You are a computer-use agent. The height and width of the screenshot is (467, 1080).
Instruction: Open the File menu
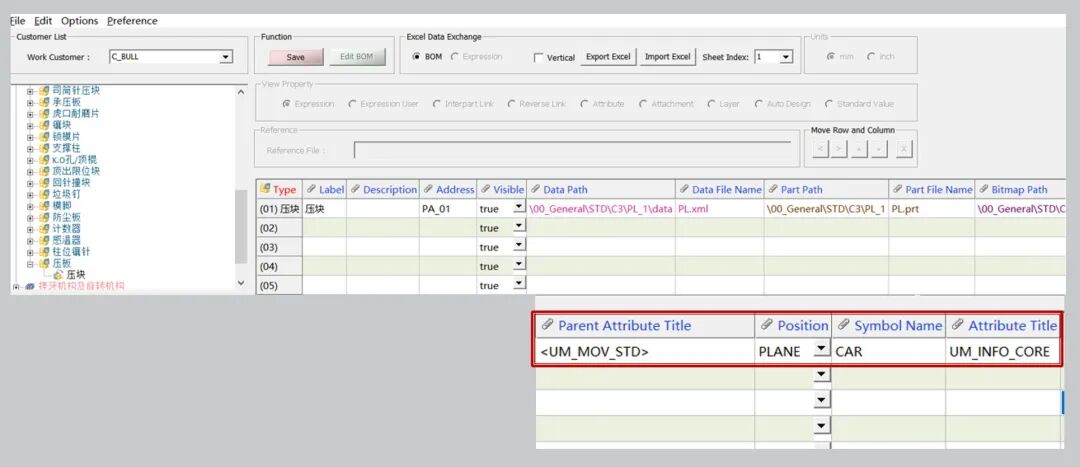17,21
